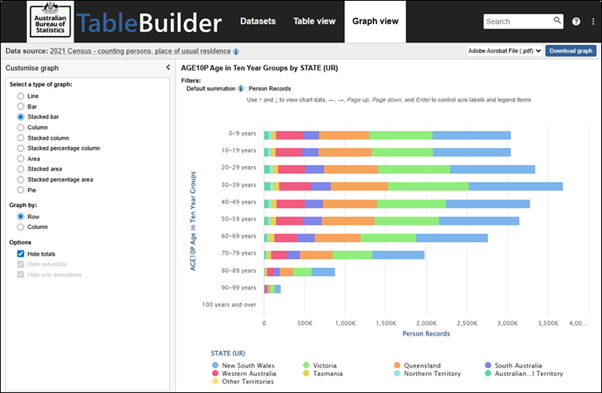The width and height of the screenshot is (602, 393).
Task: Select the Area graph type
Action: pos(21,159)
